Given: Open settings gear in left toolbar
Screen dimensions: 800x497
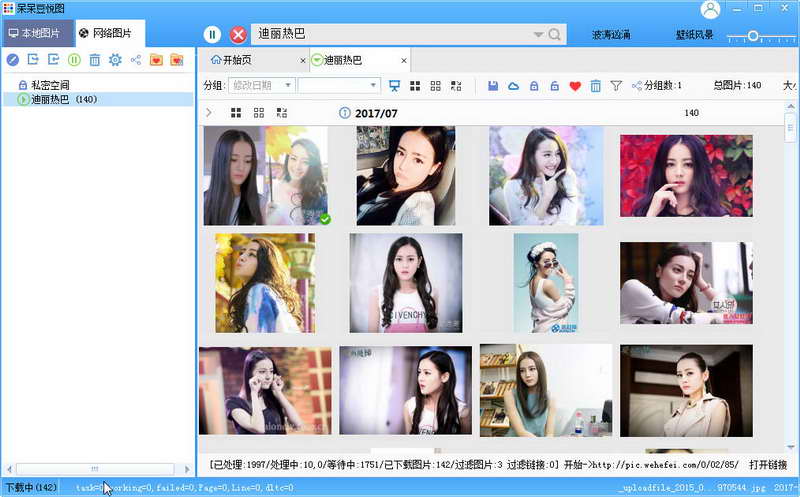Looking at the screenshot, I should click(x=115, y=60).
